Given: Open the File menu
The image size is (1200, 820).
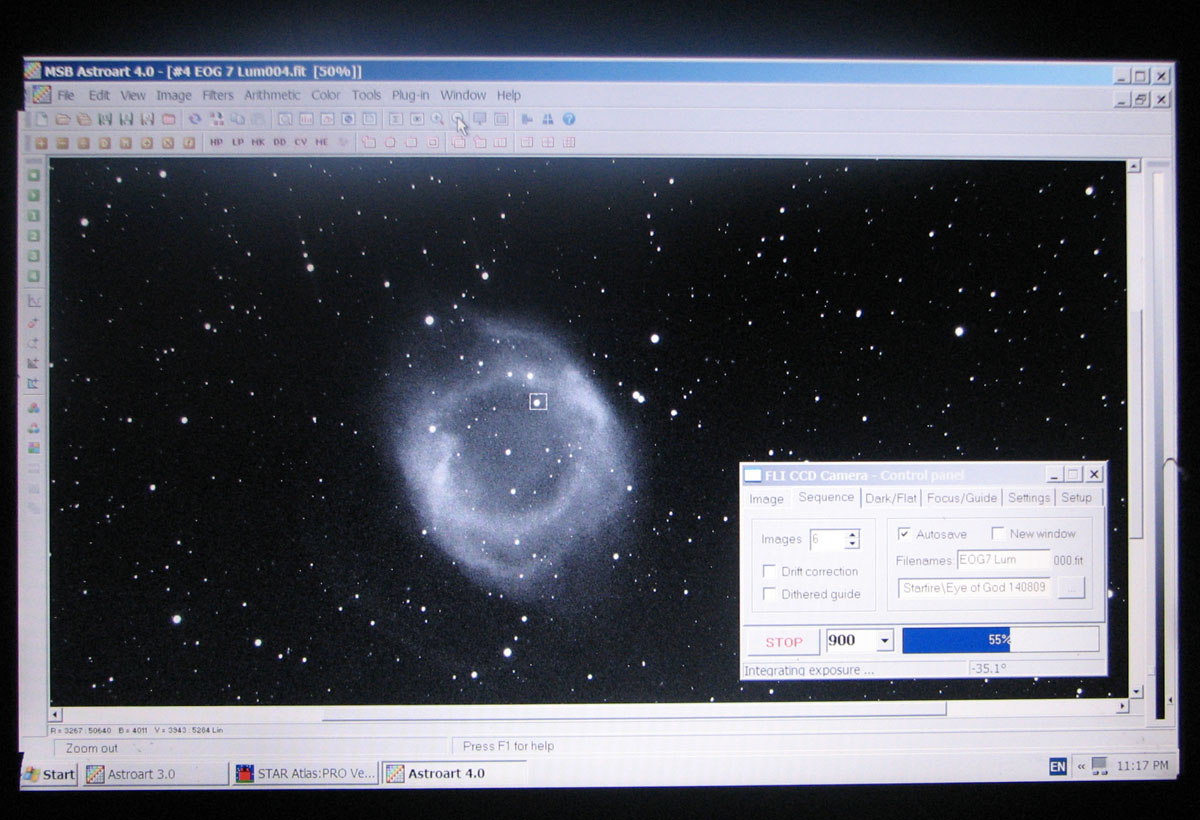Looking at the screenshot, I should [66, 95].
